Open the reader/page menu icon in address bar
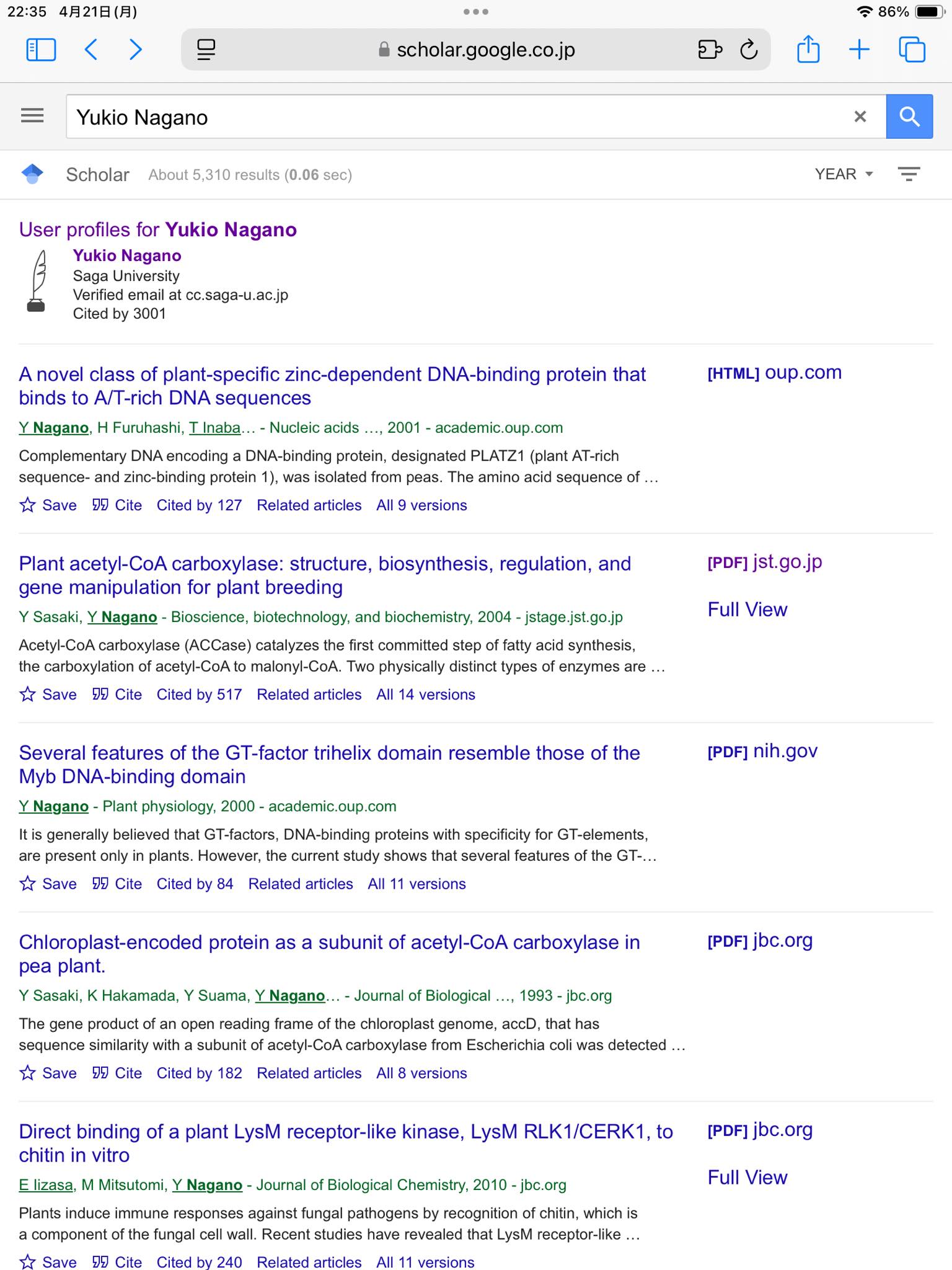 206,50
